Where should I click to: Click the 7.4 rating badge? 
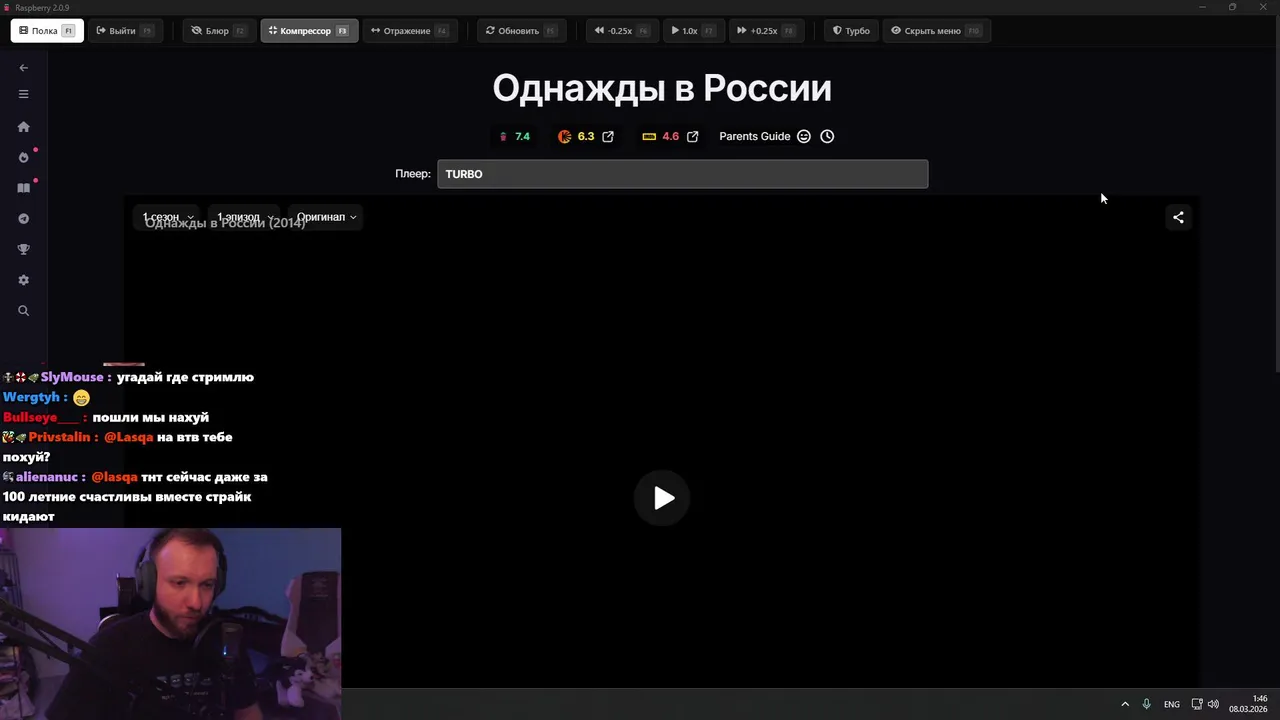click(514, 137)
